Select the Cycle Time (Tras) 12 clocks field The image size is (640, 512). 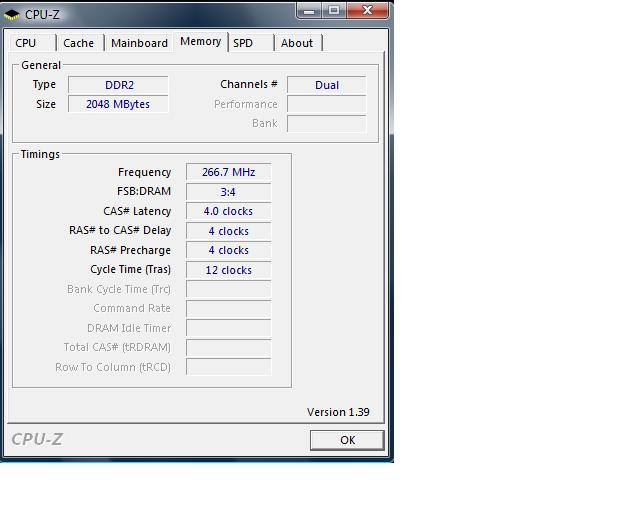tap(228, 270)
